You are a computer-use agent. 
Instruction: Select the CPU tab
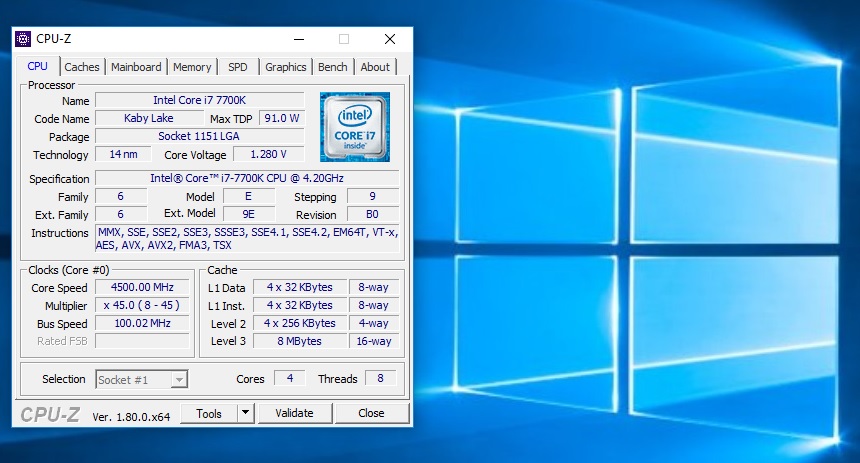point(37,66)
